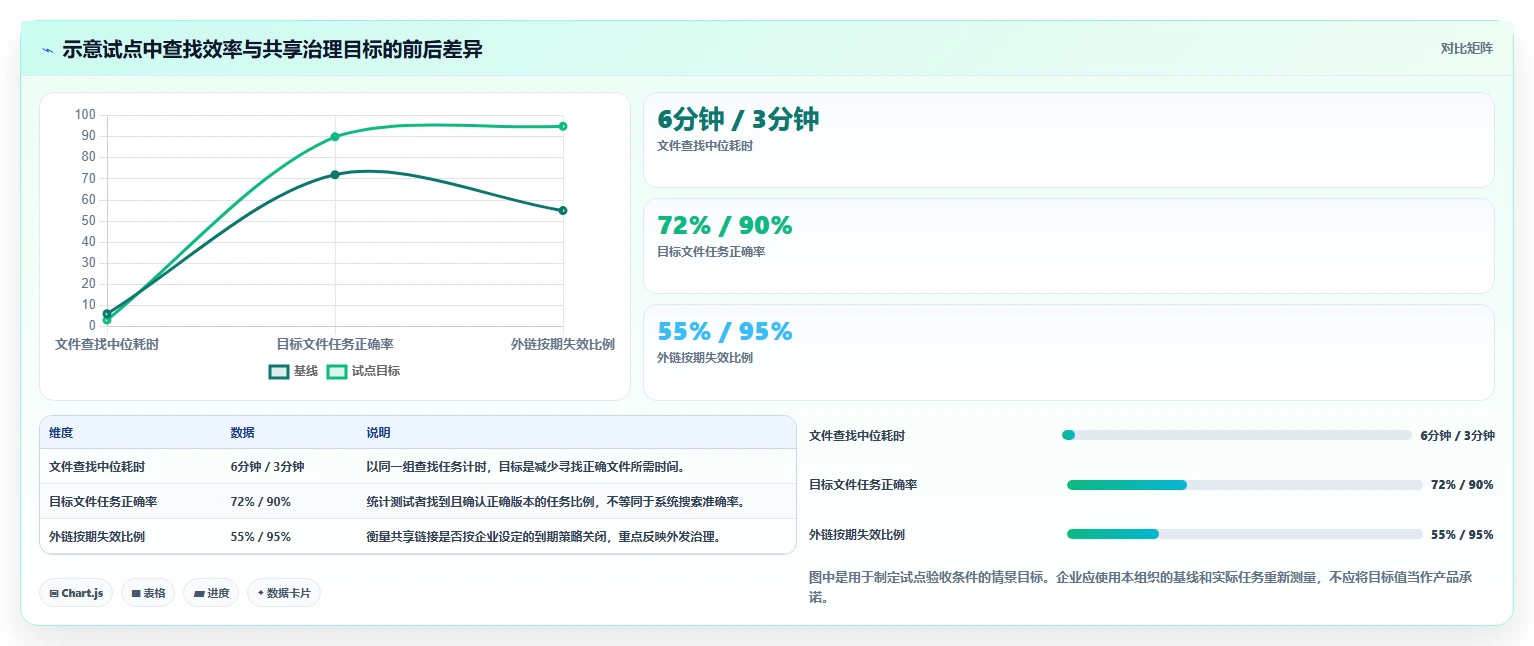
Task: Click the 对比矩阵 label in header
Action: tap(1466, 49)
